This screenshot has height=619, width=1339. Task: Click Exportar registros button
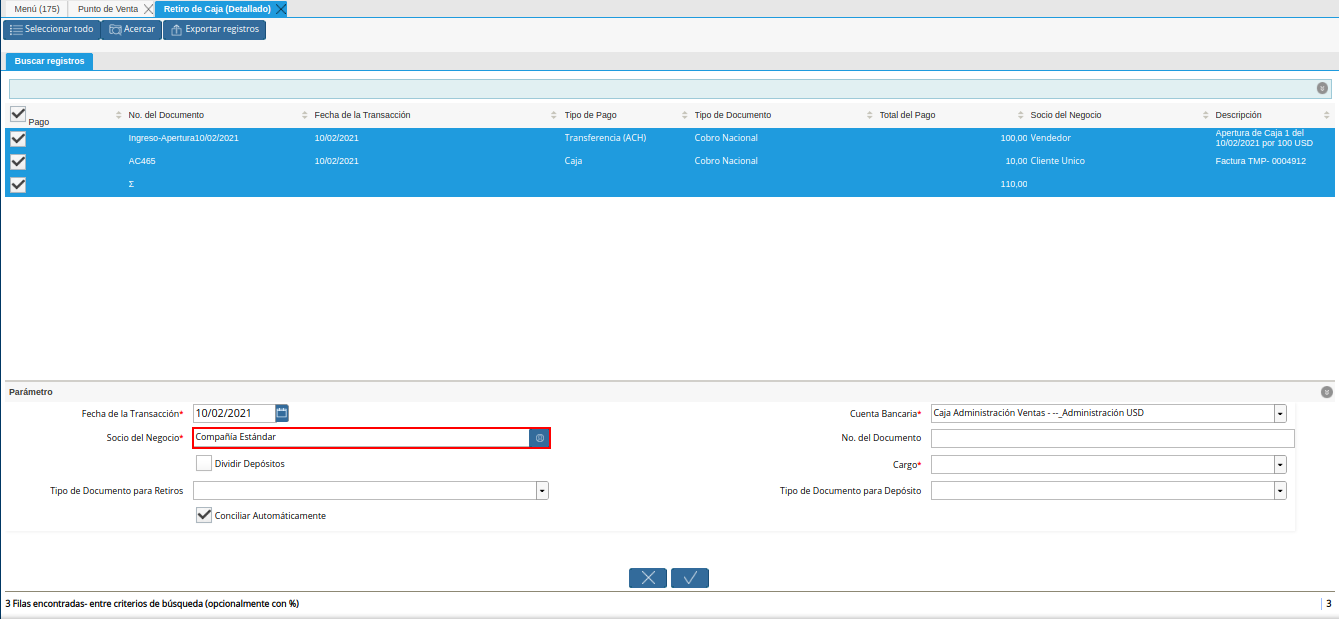(214, 30)
